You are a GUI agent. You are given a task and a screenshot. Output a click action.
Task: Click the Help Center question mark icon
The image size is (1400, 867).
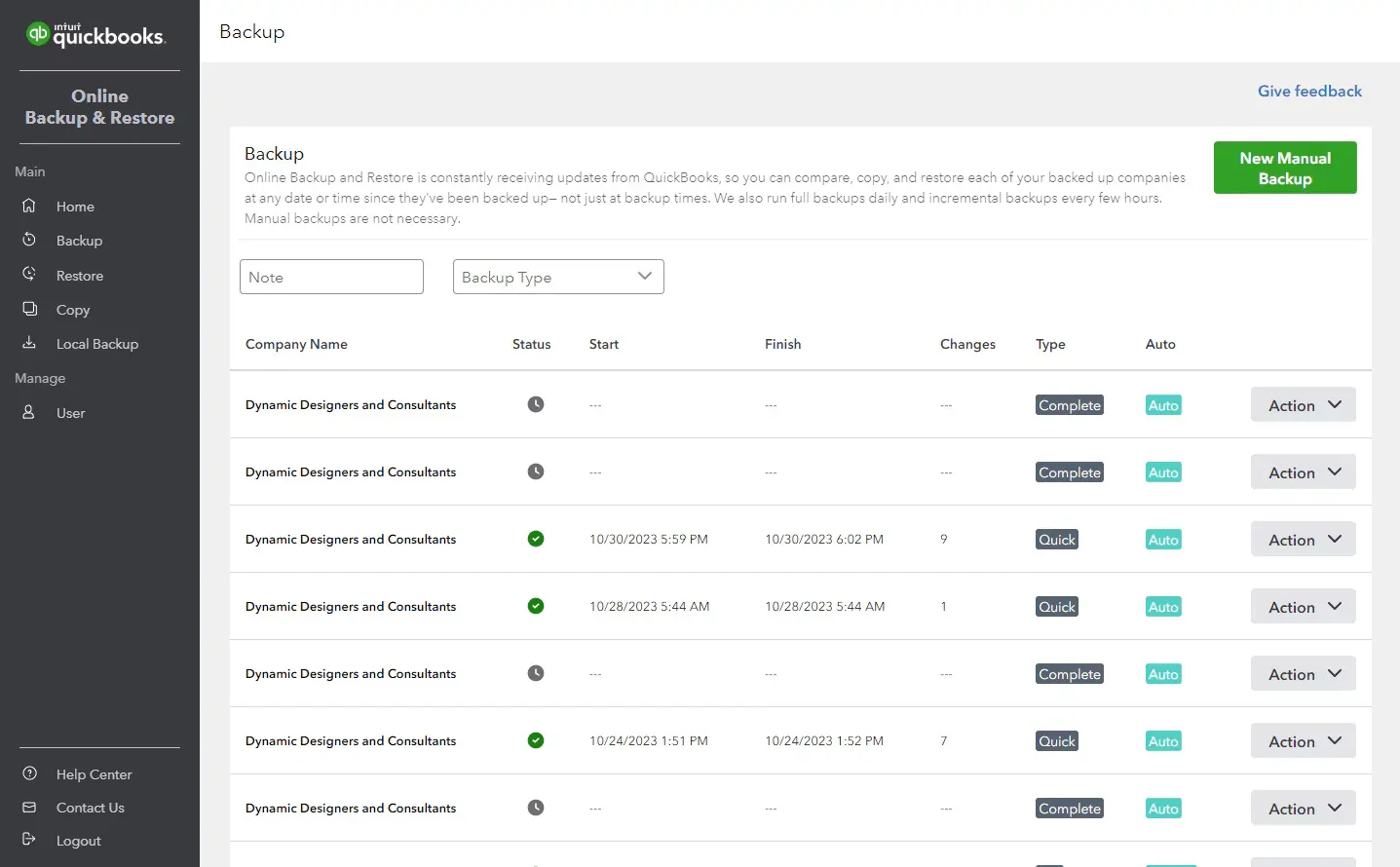29,773
